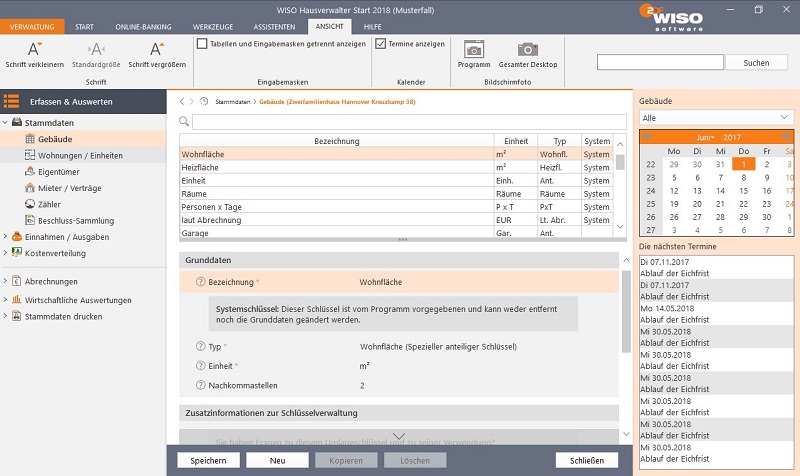The width and height of the screenshot is (800, 476).
Task: Click the Schrift verkleinern icon
Action: click(34, 48)
